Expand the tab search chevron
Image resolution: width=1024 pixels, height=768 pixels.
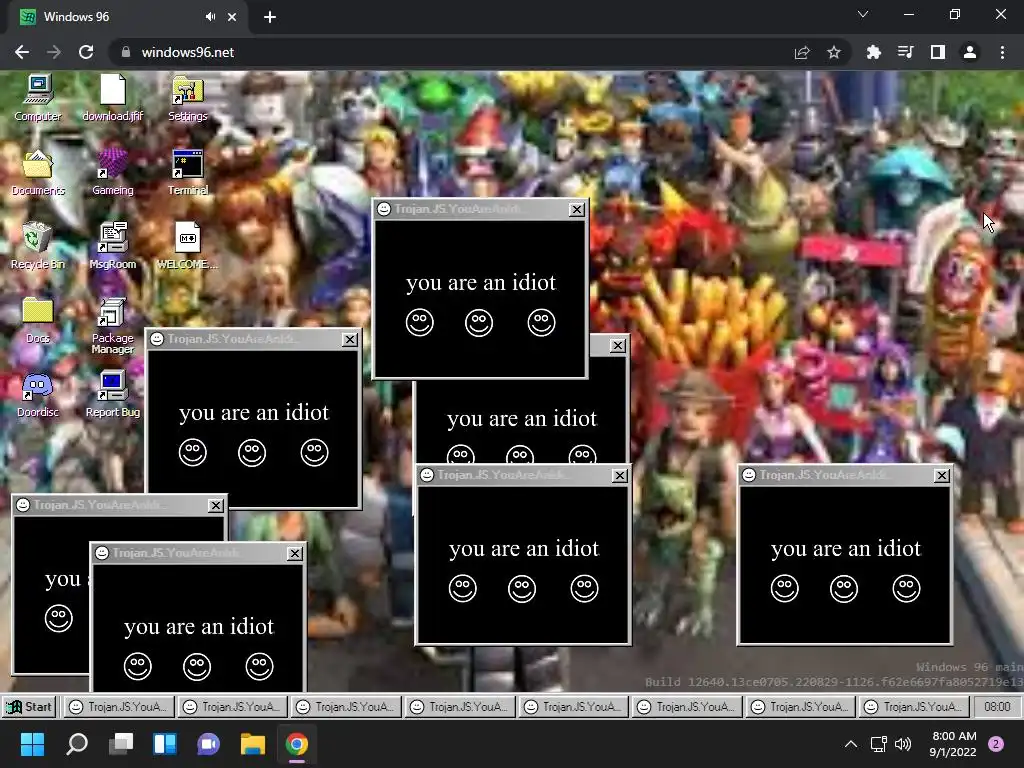coord(863,14)
